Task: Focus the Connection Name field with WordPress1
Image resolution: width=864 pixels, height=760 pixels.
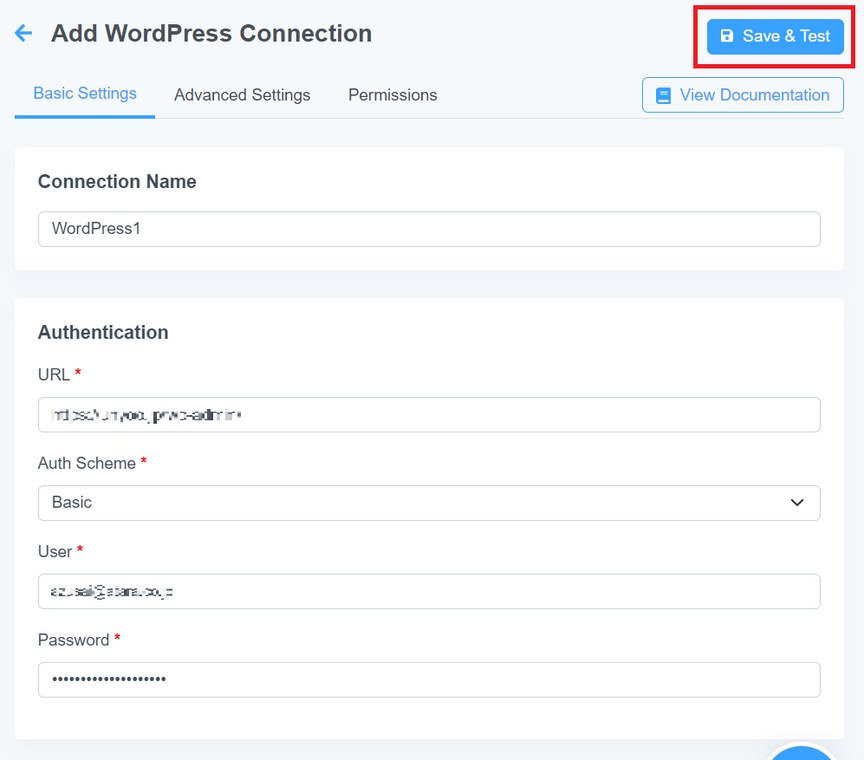Action: pyautogui.click(x=429, y=229)
